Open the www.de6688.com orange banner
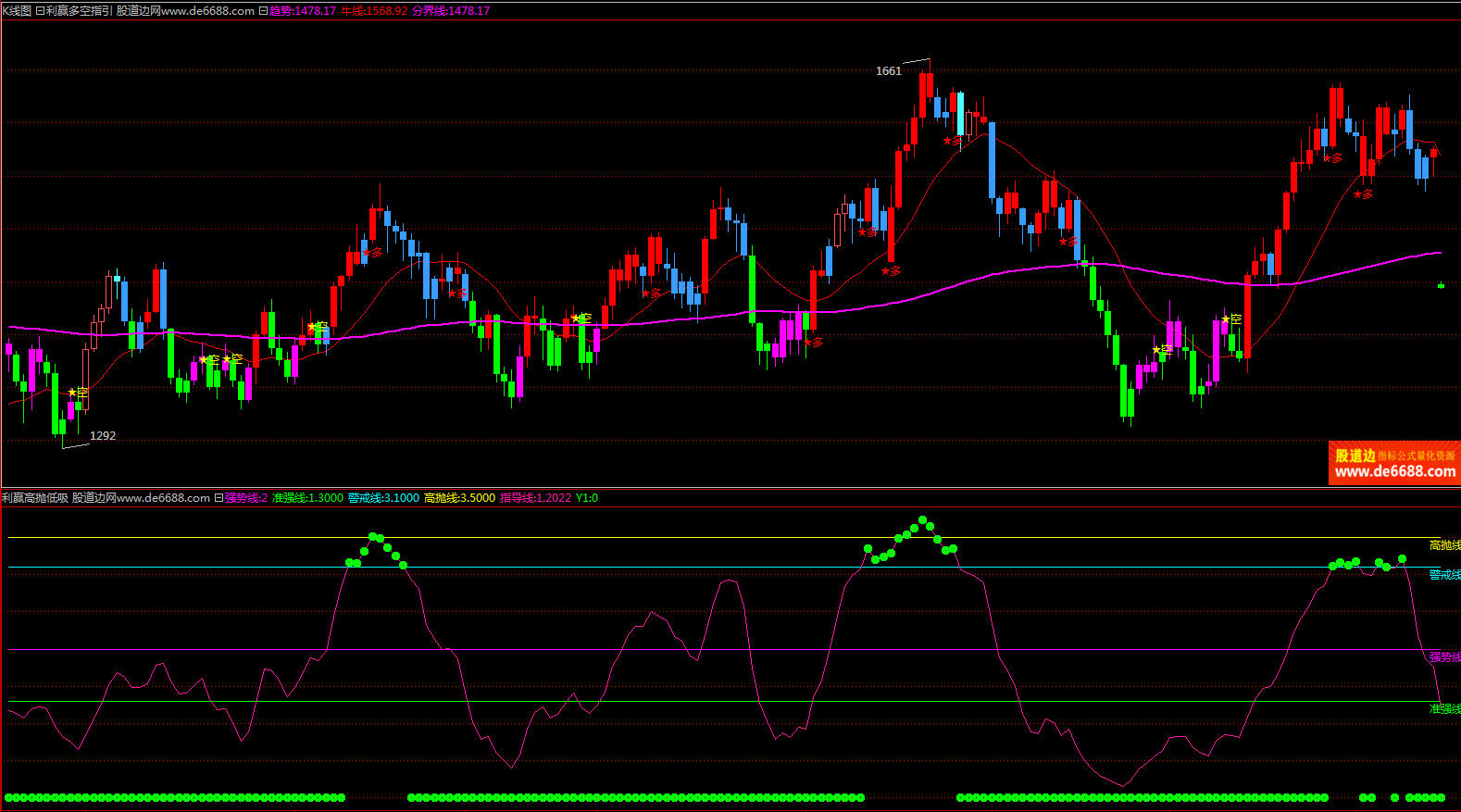Viewport: 1461px width, 812px height. [1394, 464]
